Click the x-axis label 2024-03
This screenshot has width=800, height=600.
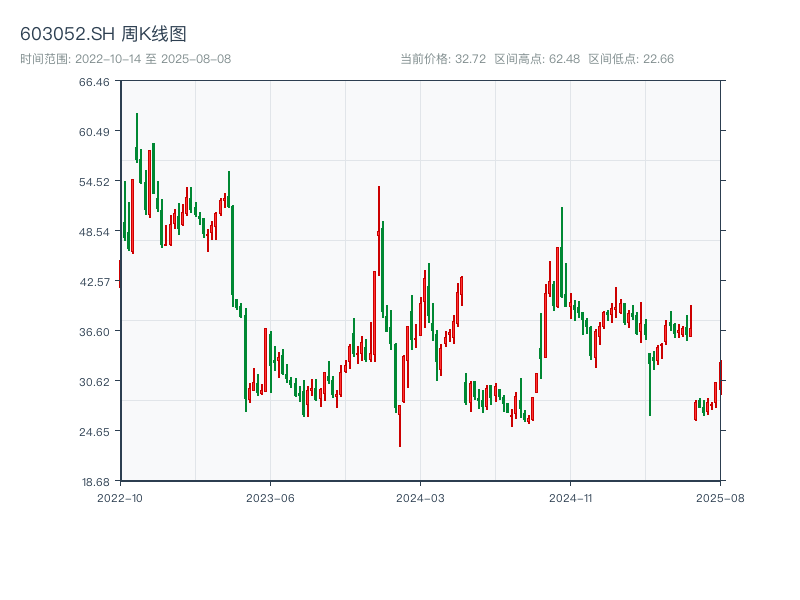pos(420,498)
